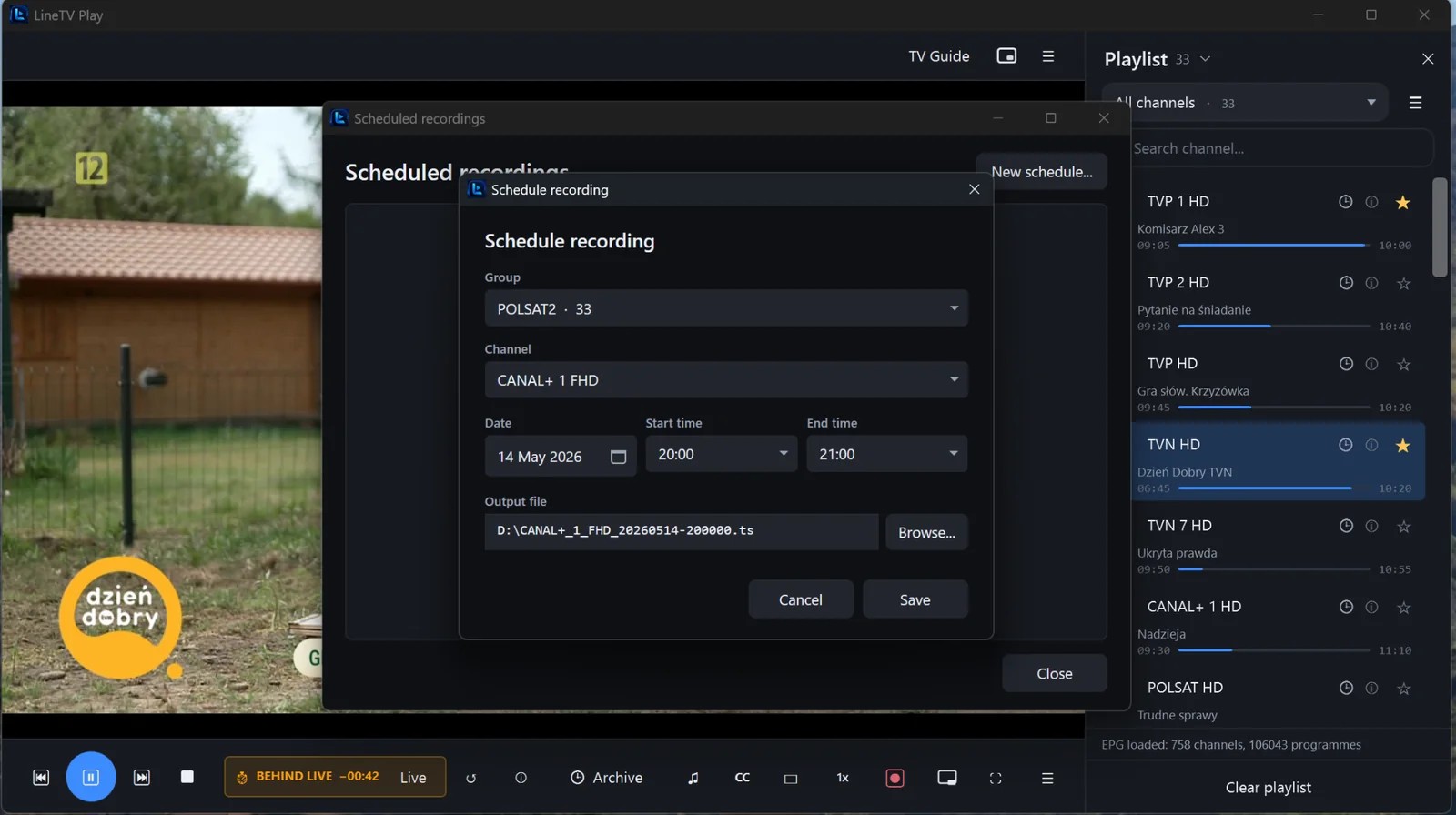Screen dimensions: 1456x815
Task: Open Channel dropdown CANAL+ 1 FHD
Action: click(x=726, y=380)
